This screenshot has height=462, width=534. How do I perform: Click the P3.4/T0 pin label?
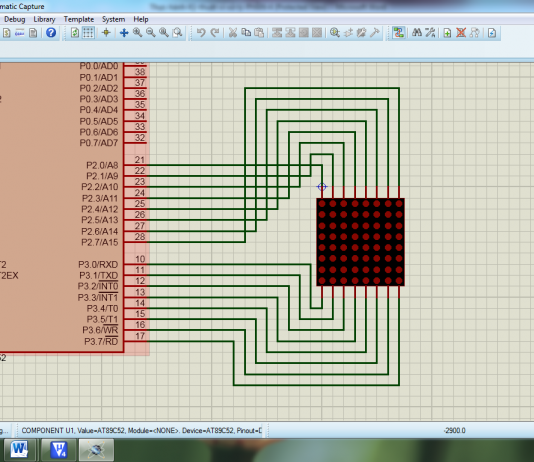point(102,308)
